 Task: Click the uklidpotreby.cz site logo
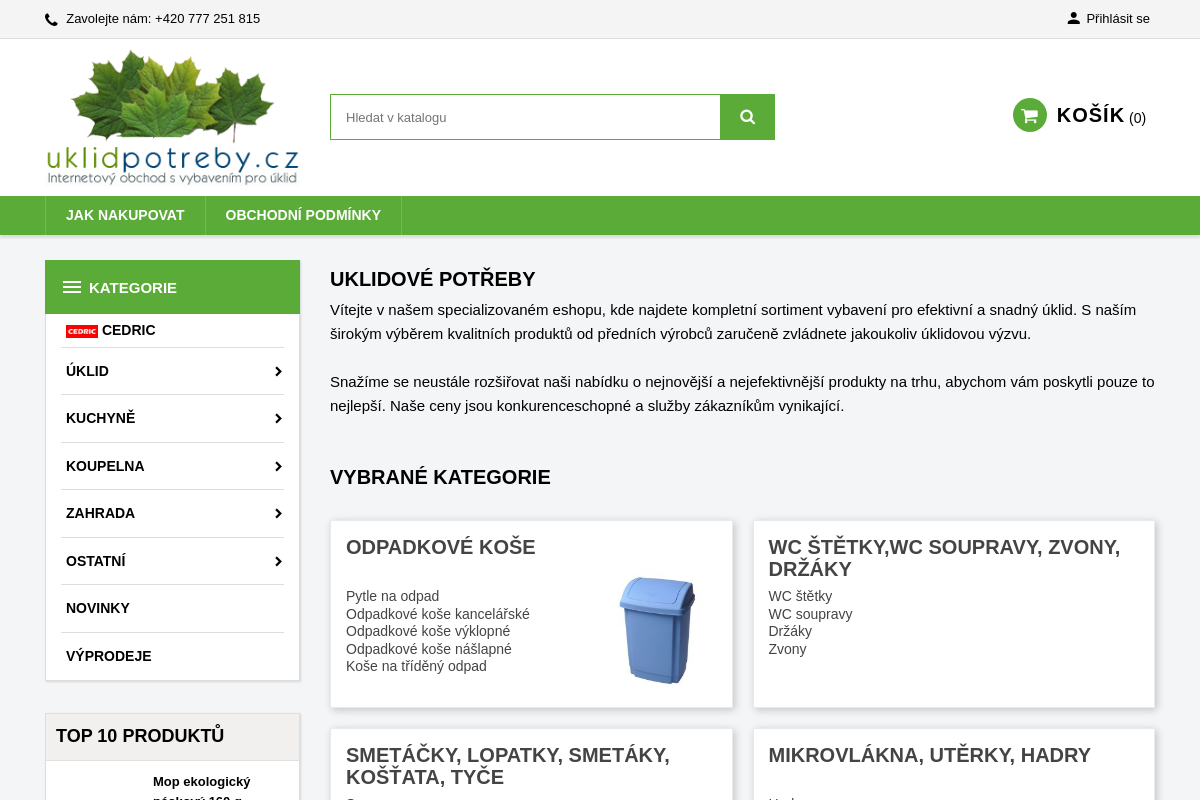point(172,116)
